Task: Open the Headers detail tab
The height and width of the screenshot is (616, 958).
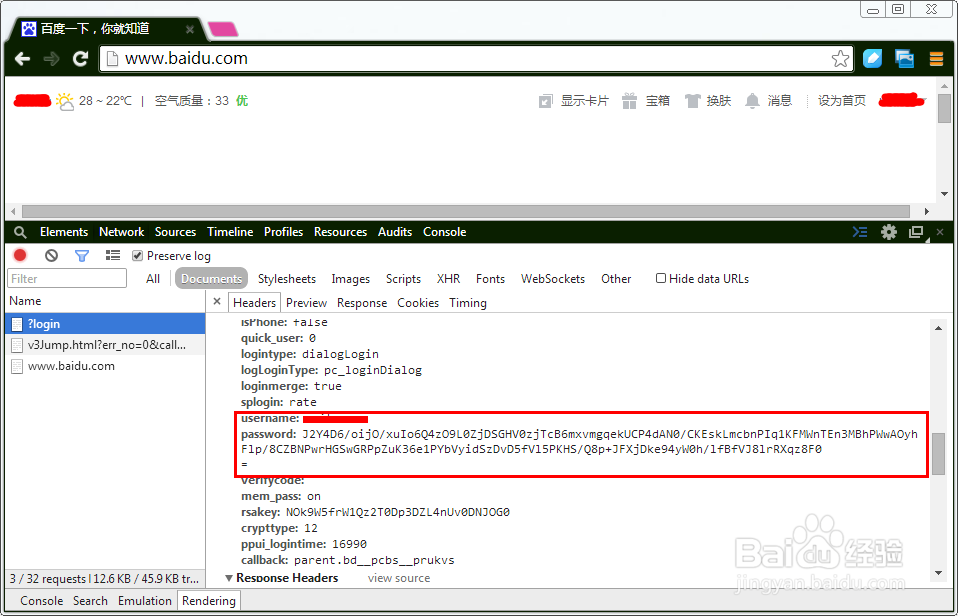Action: 254,302
